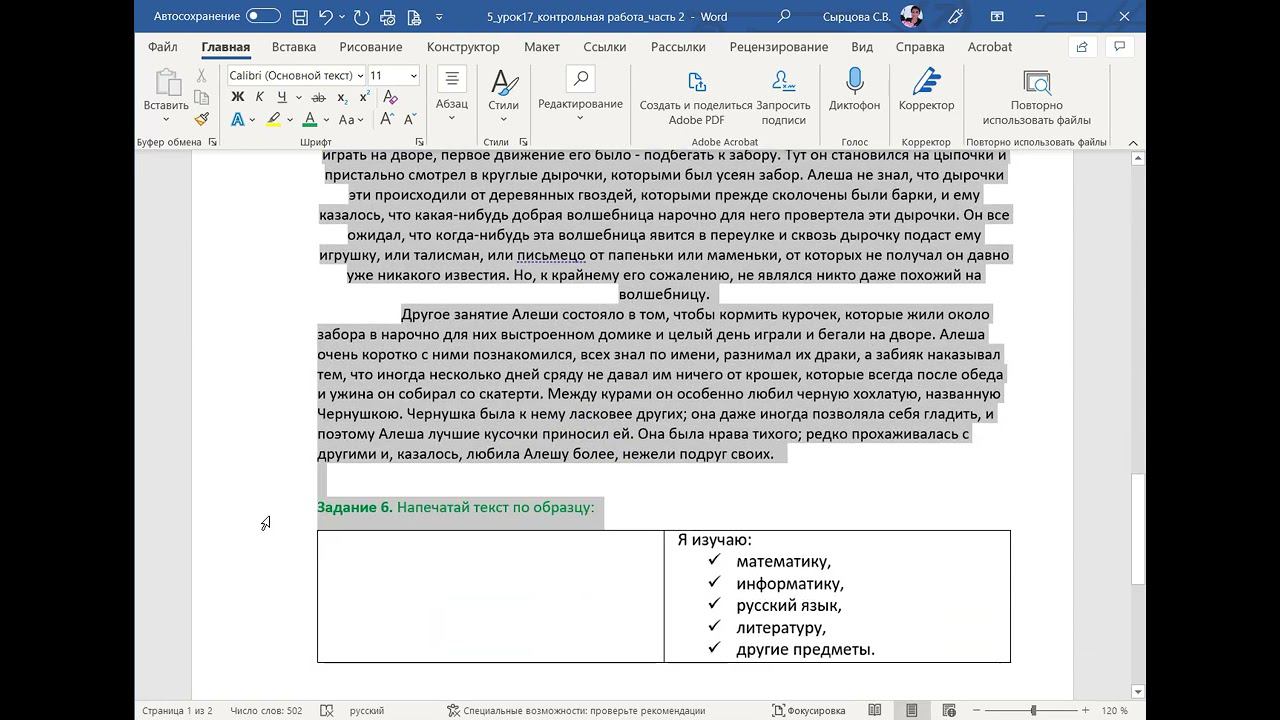The image size is (1280, 720).
Task: Toggle bold Ж formatting
Action: click(x=238, y=97)
